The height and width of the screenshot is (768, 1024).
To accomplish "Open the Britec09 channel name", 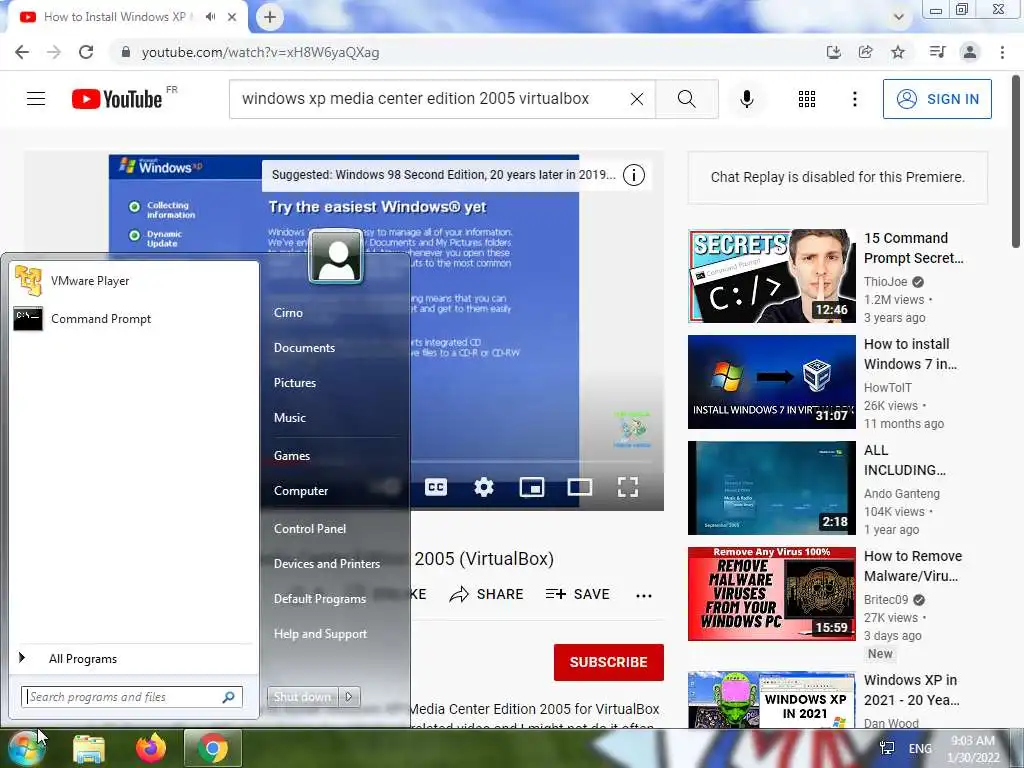I will coord(886,600).
